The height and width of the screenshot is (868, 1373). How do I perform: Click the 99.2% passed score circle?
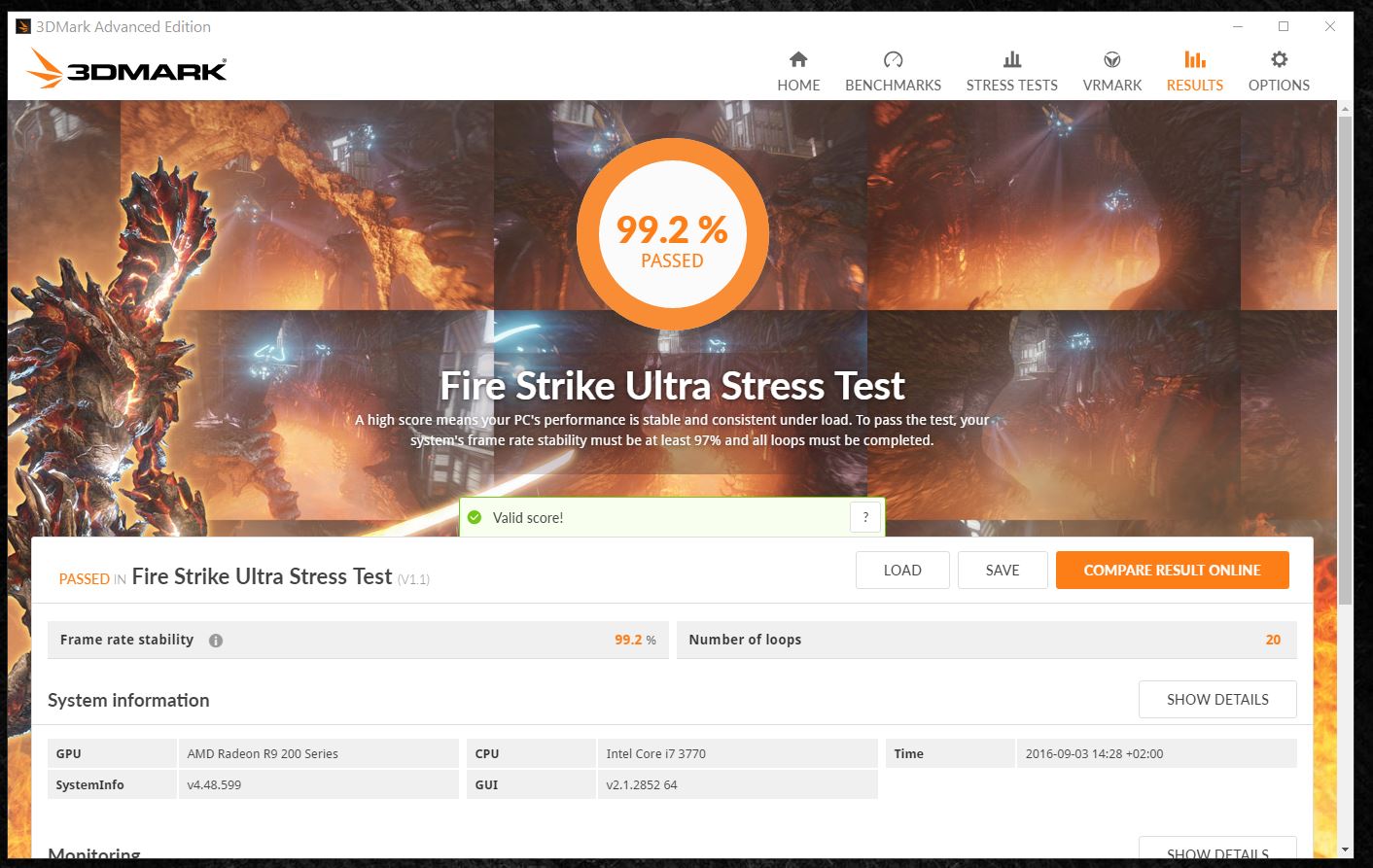click(672, 235)
